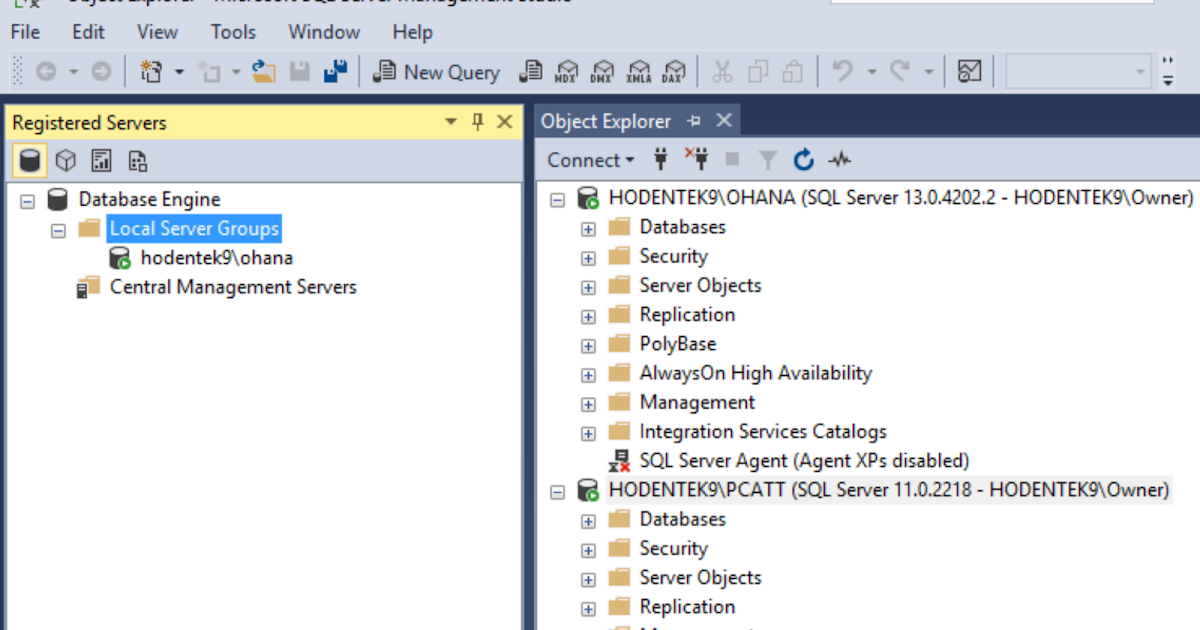Select Database Engine server type icon in Registered Servers
The height and width of the screenshot is (630, 1200).
(x=31, y=160)
